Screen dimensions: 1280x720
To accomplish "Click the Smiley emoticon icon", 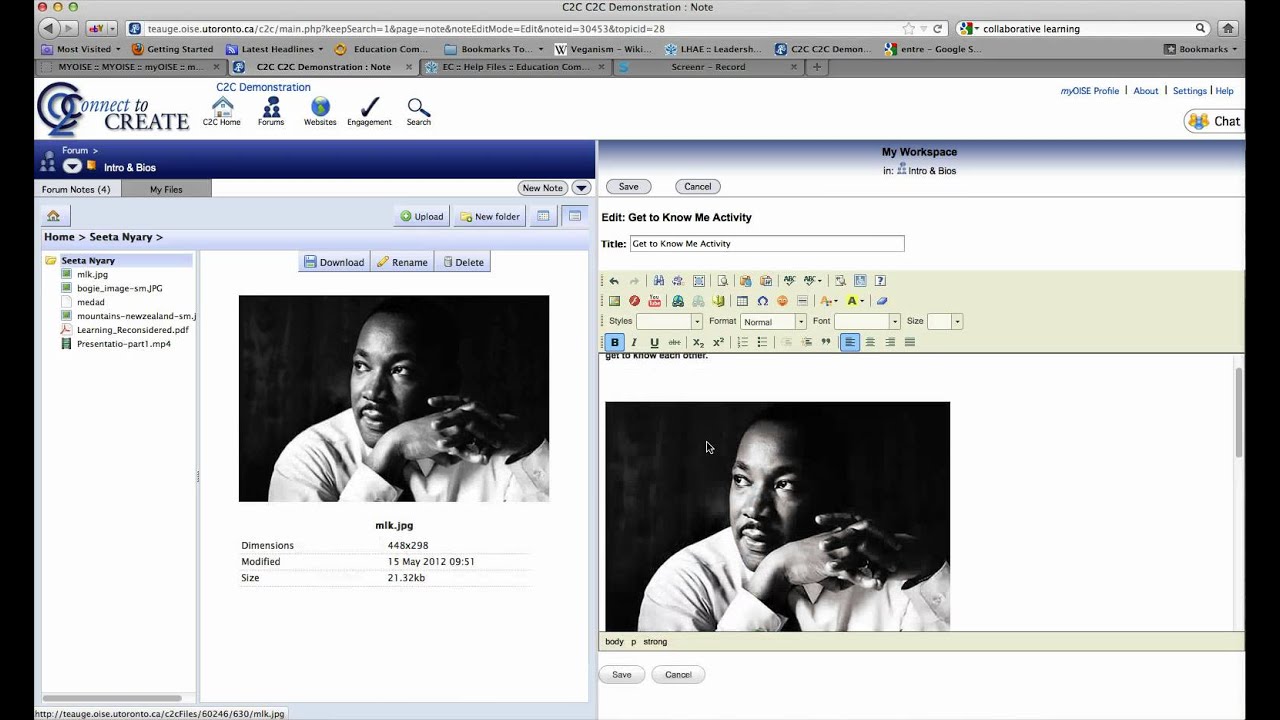I will click(x=782, y=301).
